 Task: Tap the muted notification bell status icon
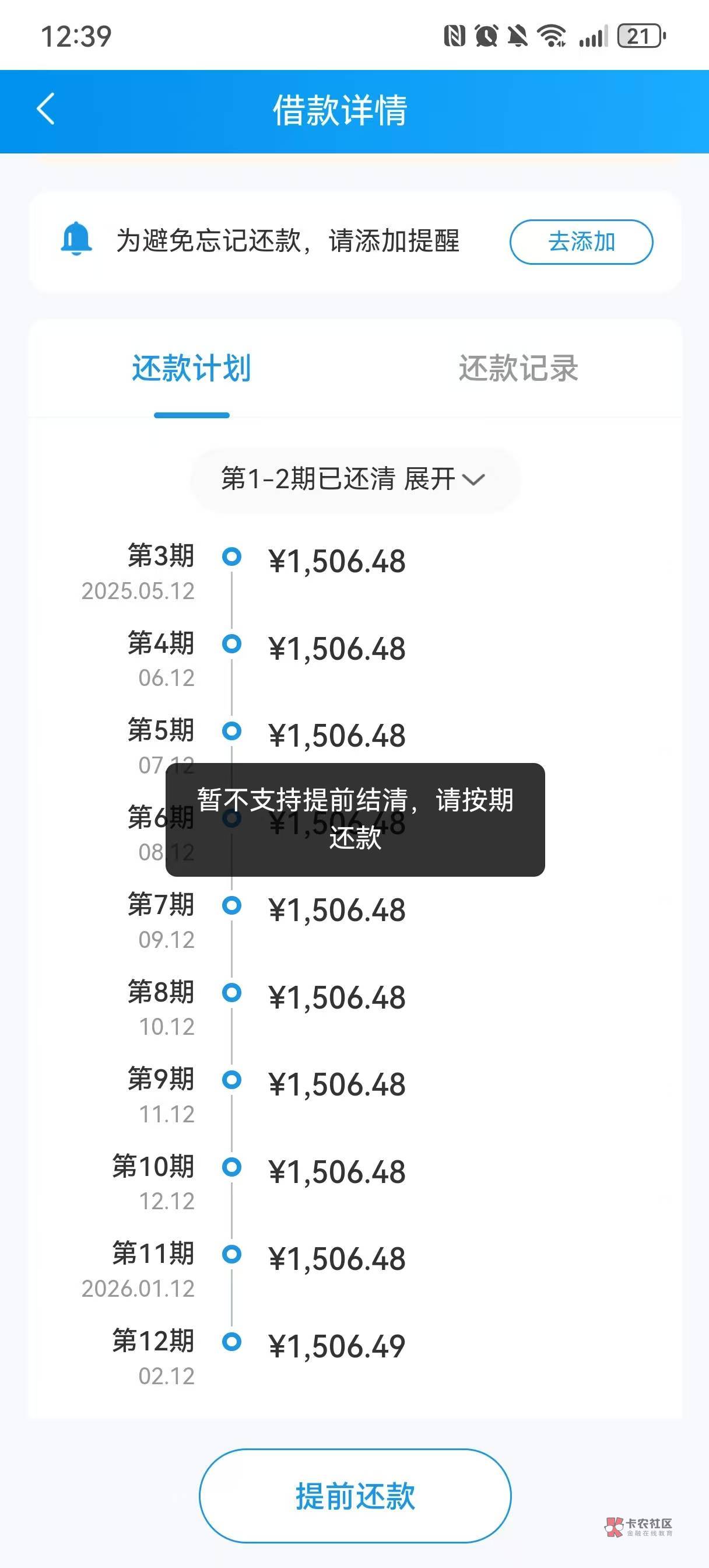tap(517, 36)
